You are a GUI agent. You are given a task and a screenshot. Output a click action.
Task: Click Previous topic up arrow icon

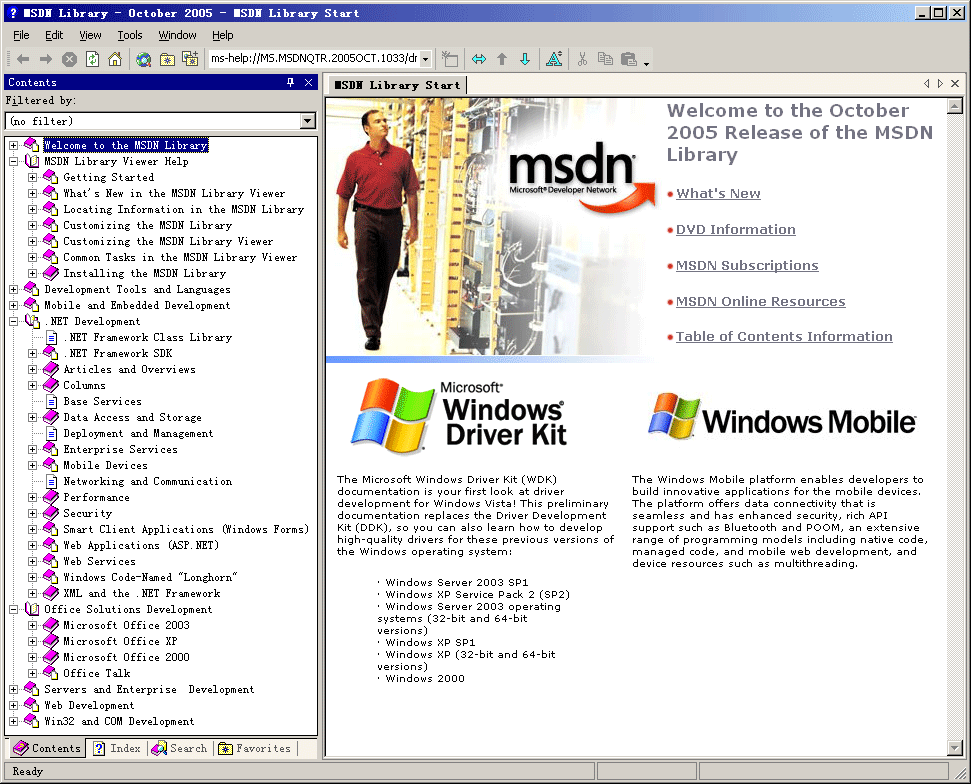(502, 59)
